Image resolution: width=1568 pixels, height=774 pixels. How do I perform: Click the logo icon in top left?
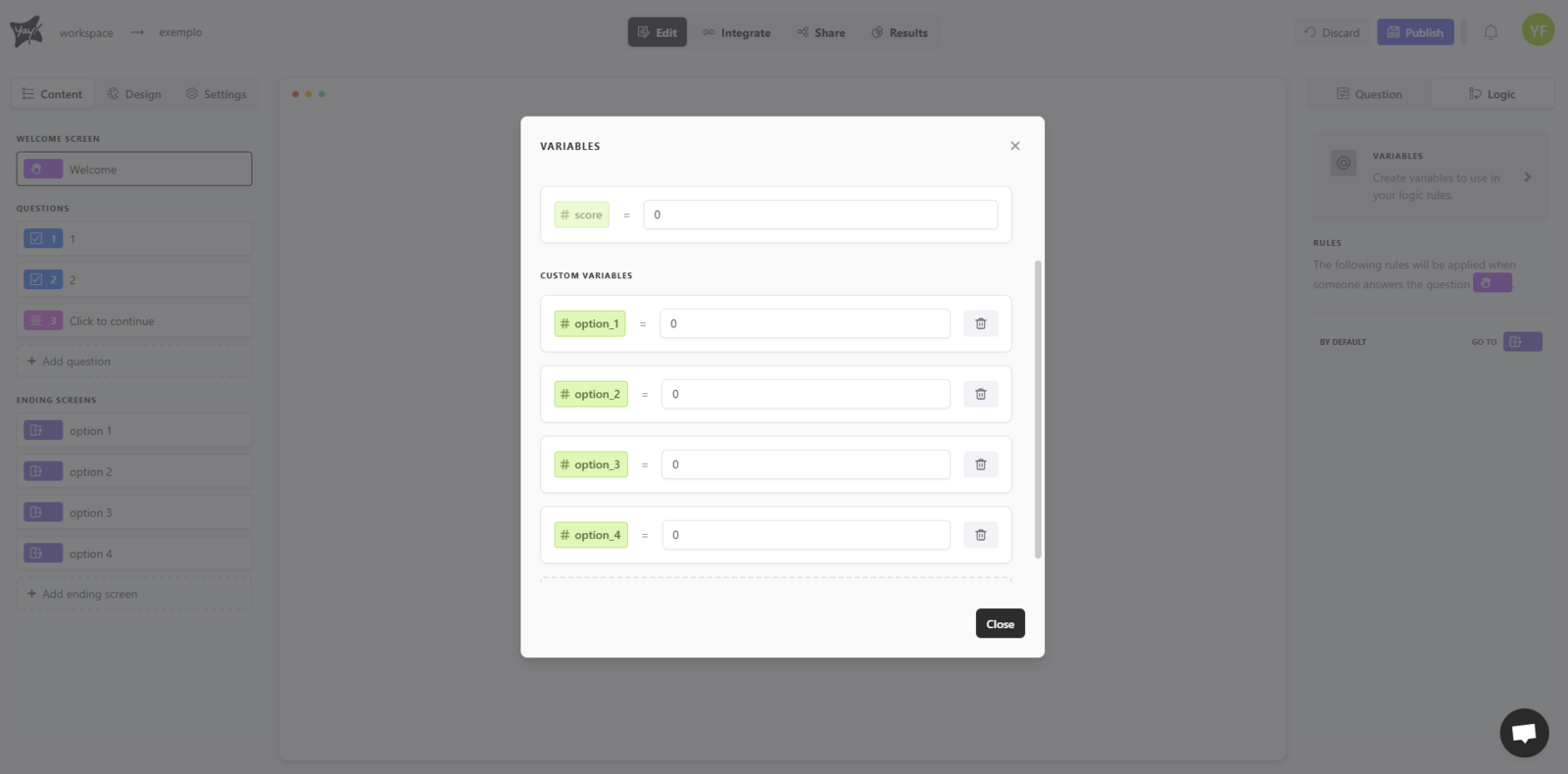coord(26,31)
